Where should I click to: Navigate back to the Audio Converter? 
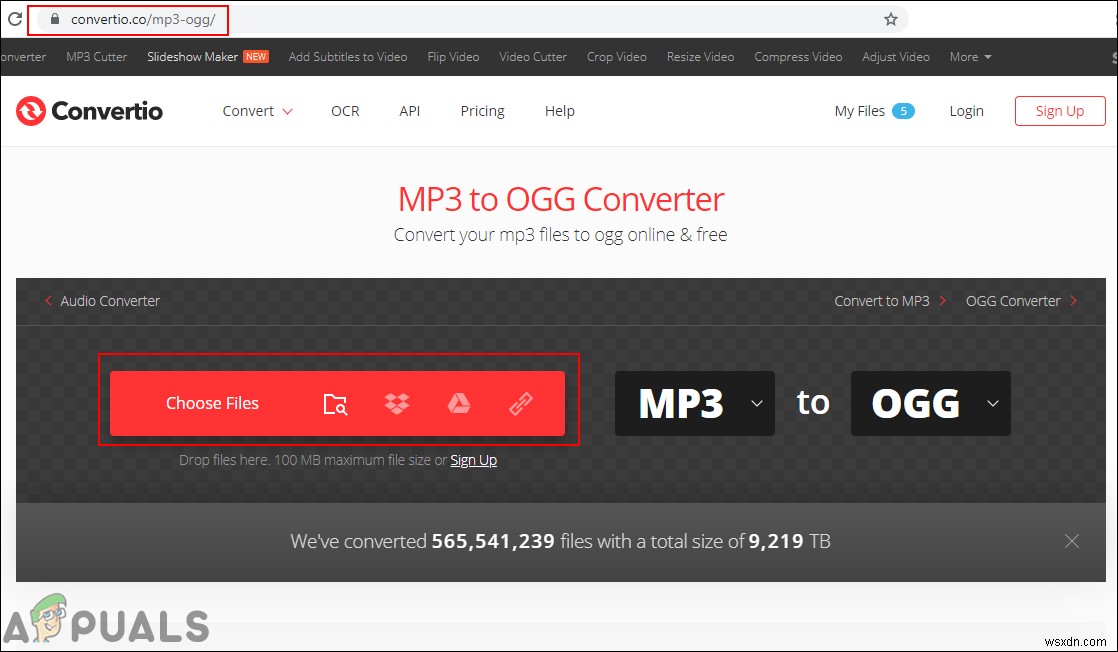[110, 301]
